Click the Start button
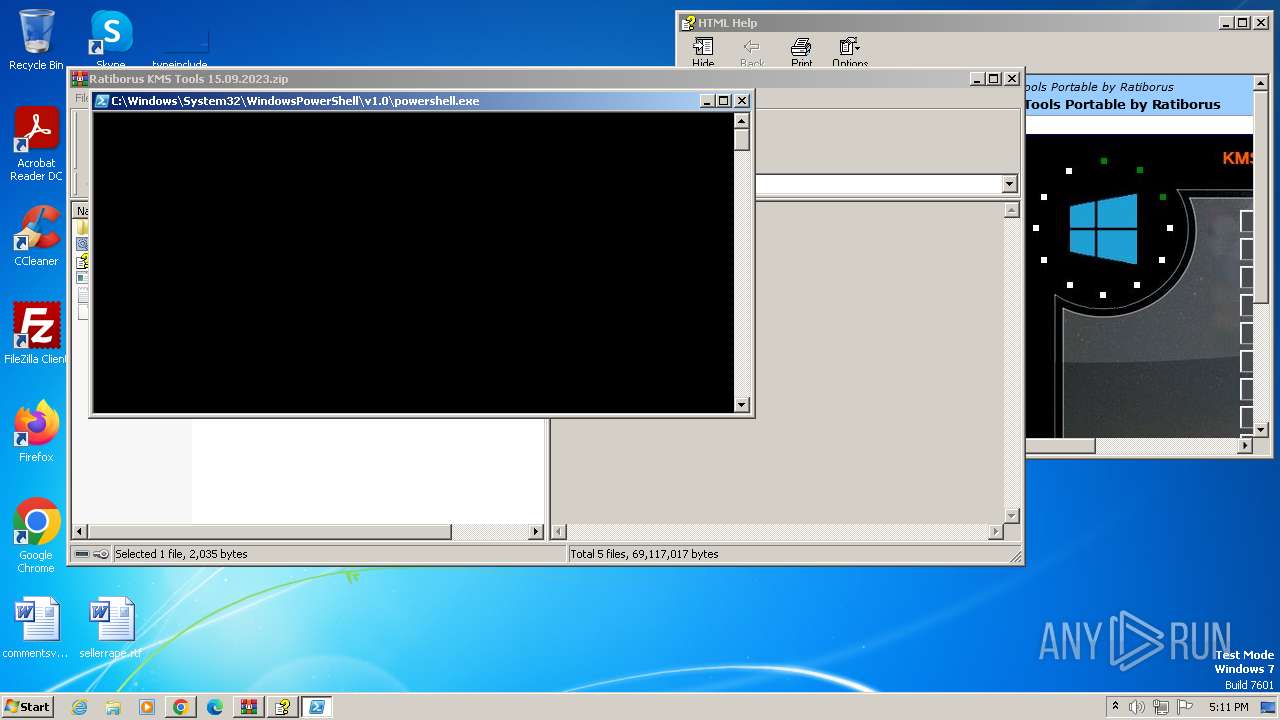Viewport: 1280px width, 720px height. [x=28, y=707]
